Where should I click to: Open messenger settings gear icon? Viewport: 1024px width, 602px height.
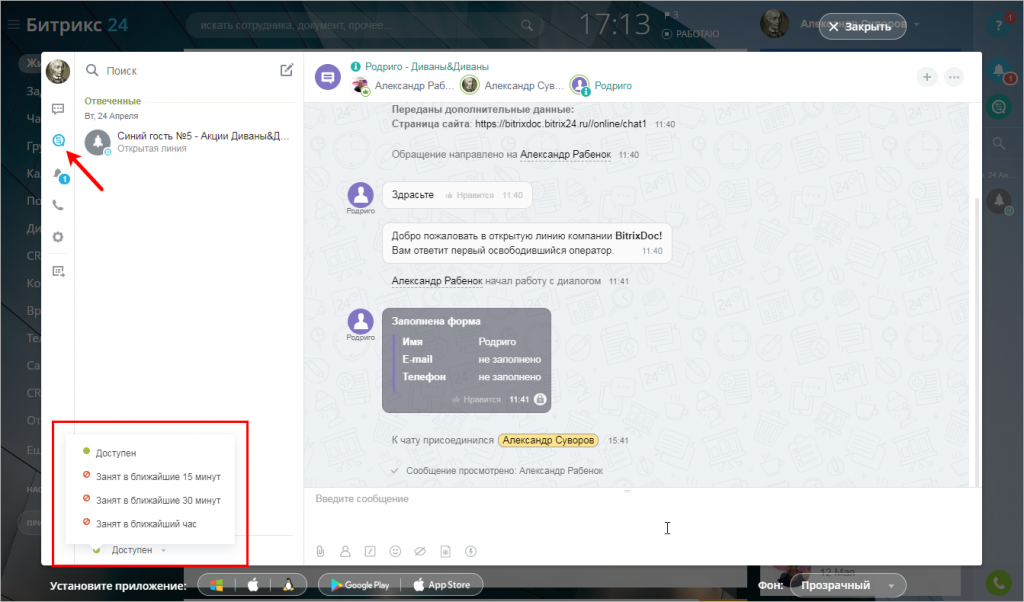[x=58, y=237]
